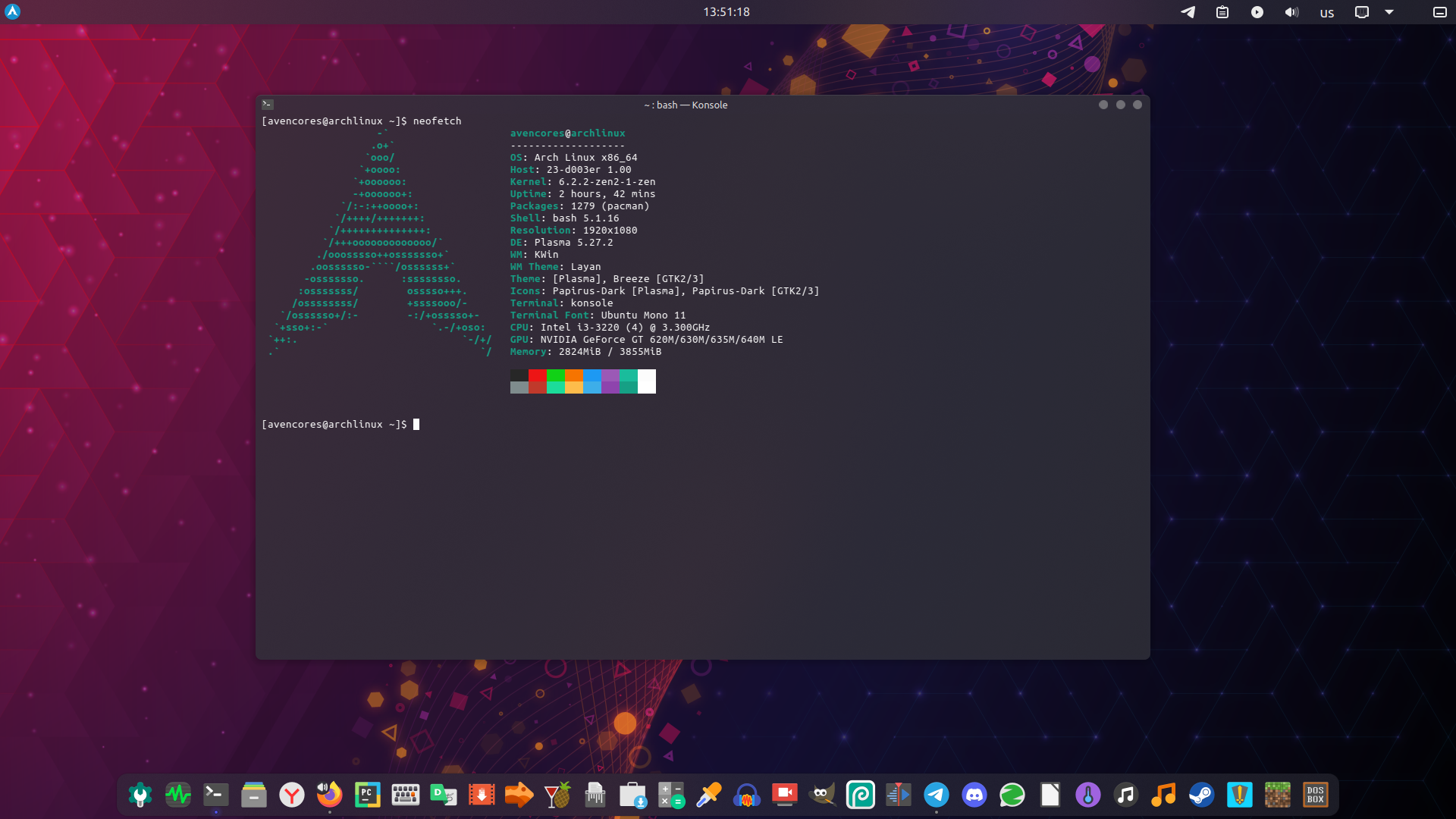Click the media player tray button
This screenshot has height=819, width=1456.
tap(1257, 12)
